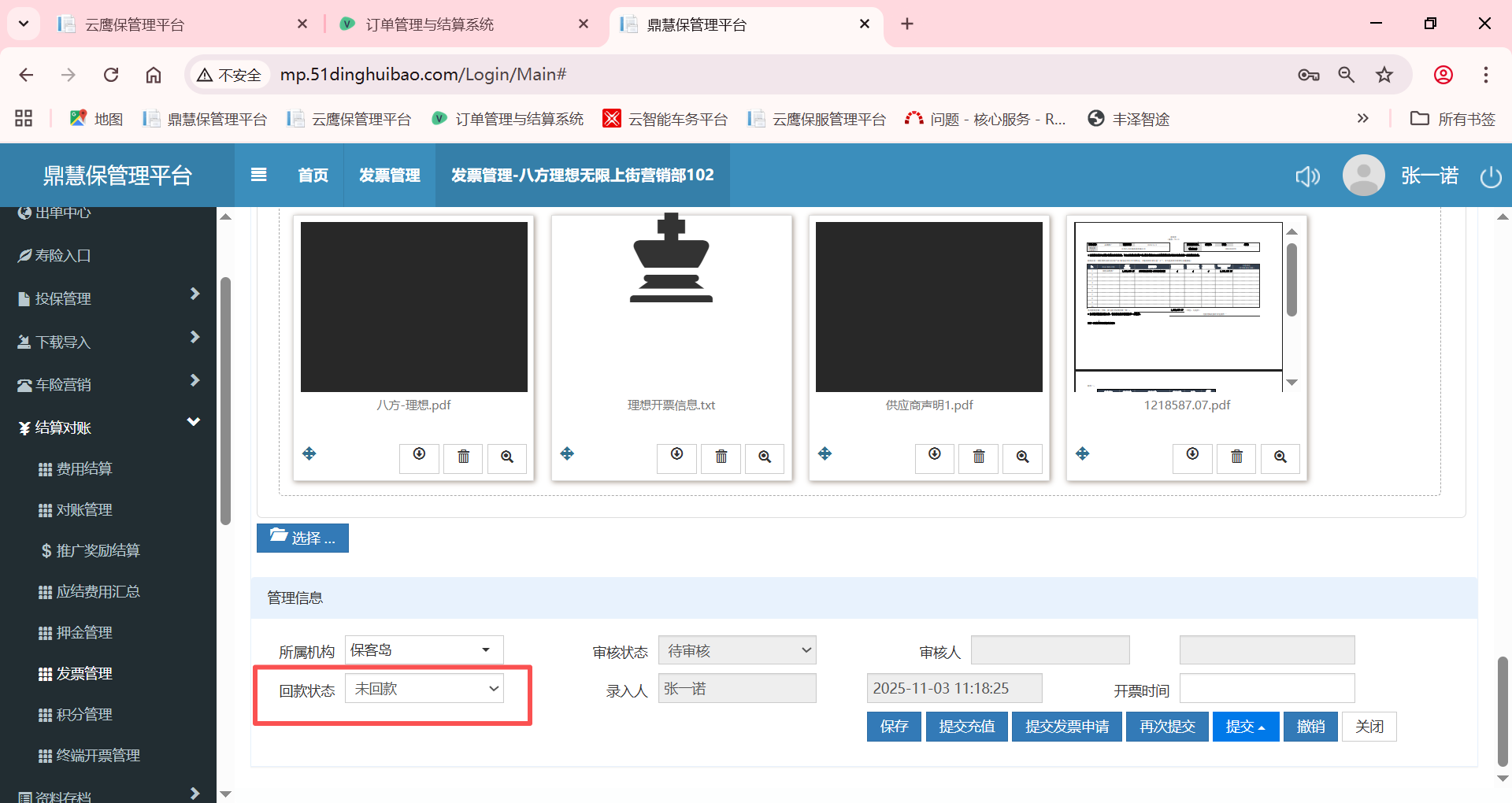Viewport: 1512px width, 803px height.
Task: Collapse the 结算对账 sidebar menu
Action: 108,427
